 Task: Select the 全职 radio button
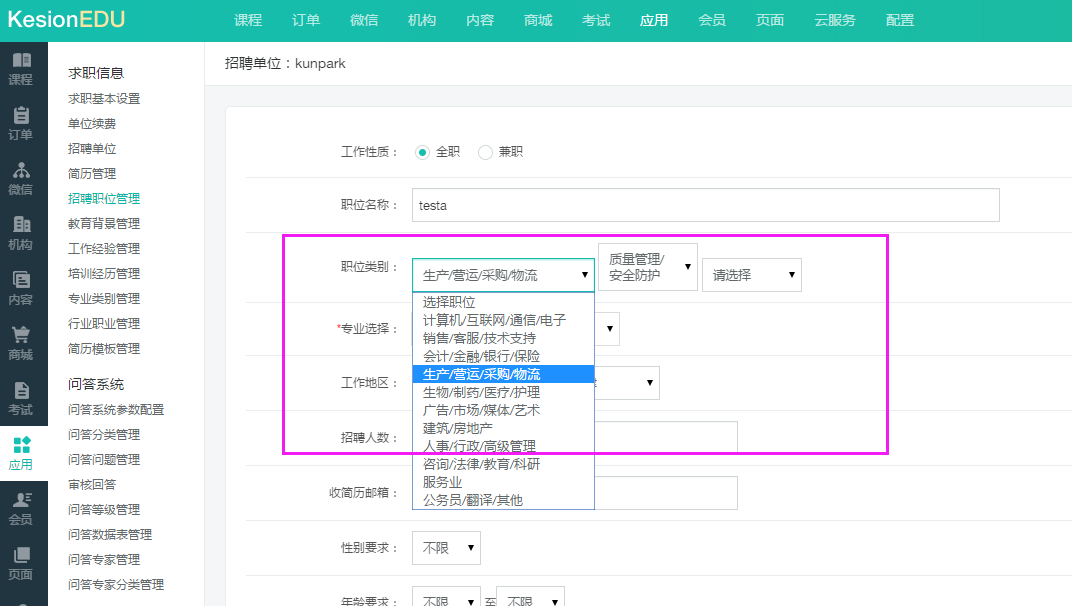[422, 152]
